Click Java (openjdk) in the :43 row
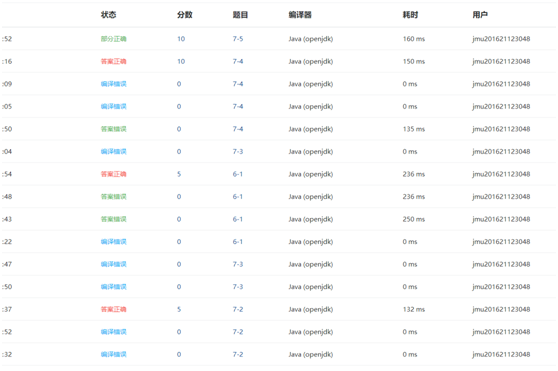Viewport: 558px width, 371px height. click(311, 219)
